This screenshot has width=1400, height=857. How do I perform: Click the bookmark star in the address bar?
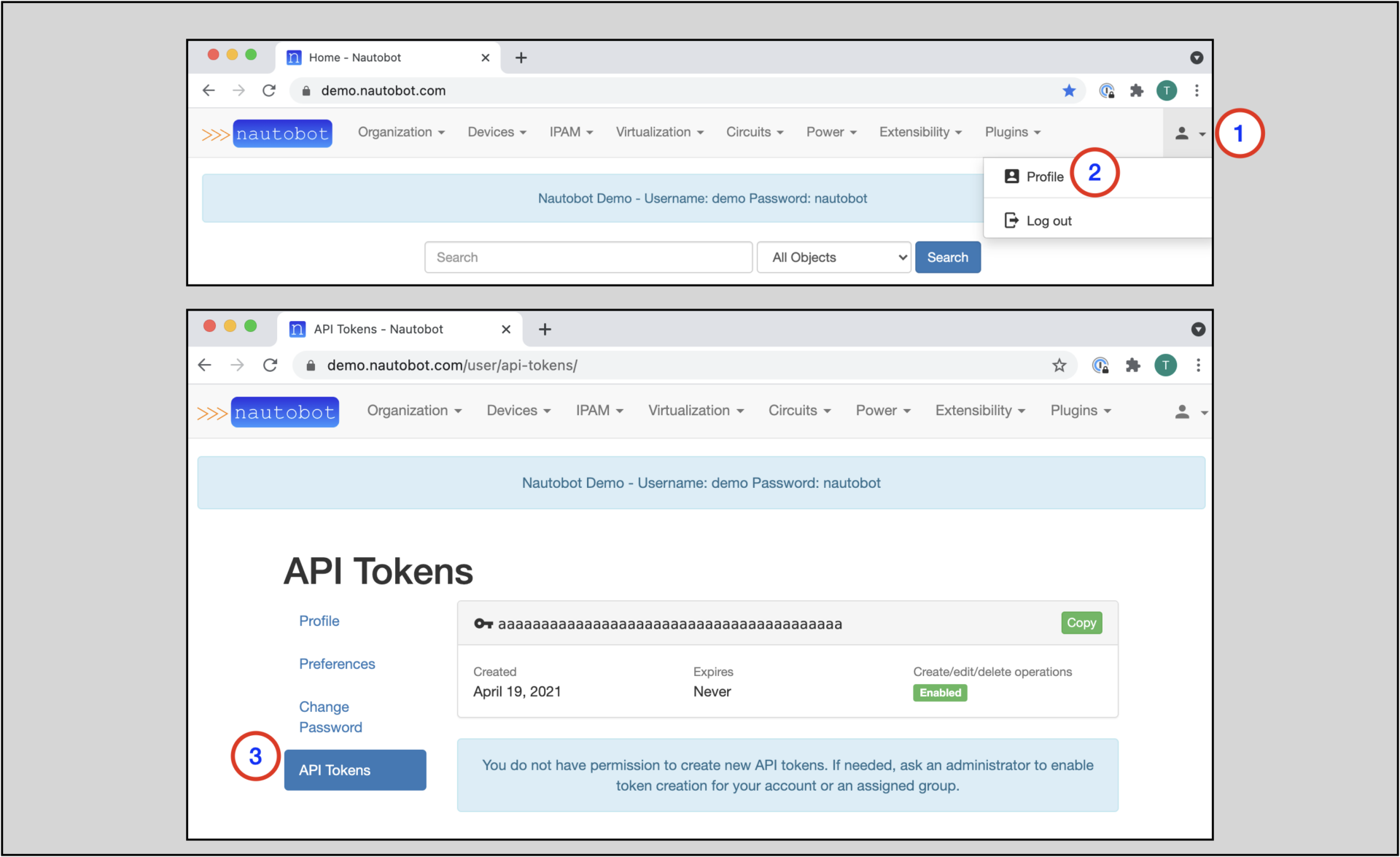coord(1069,90)
